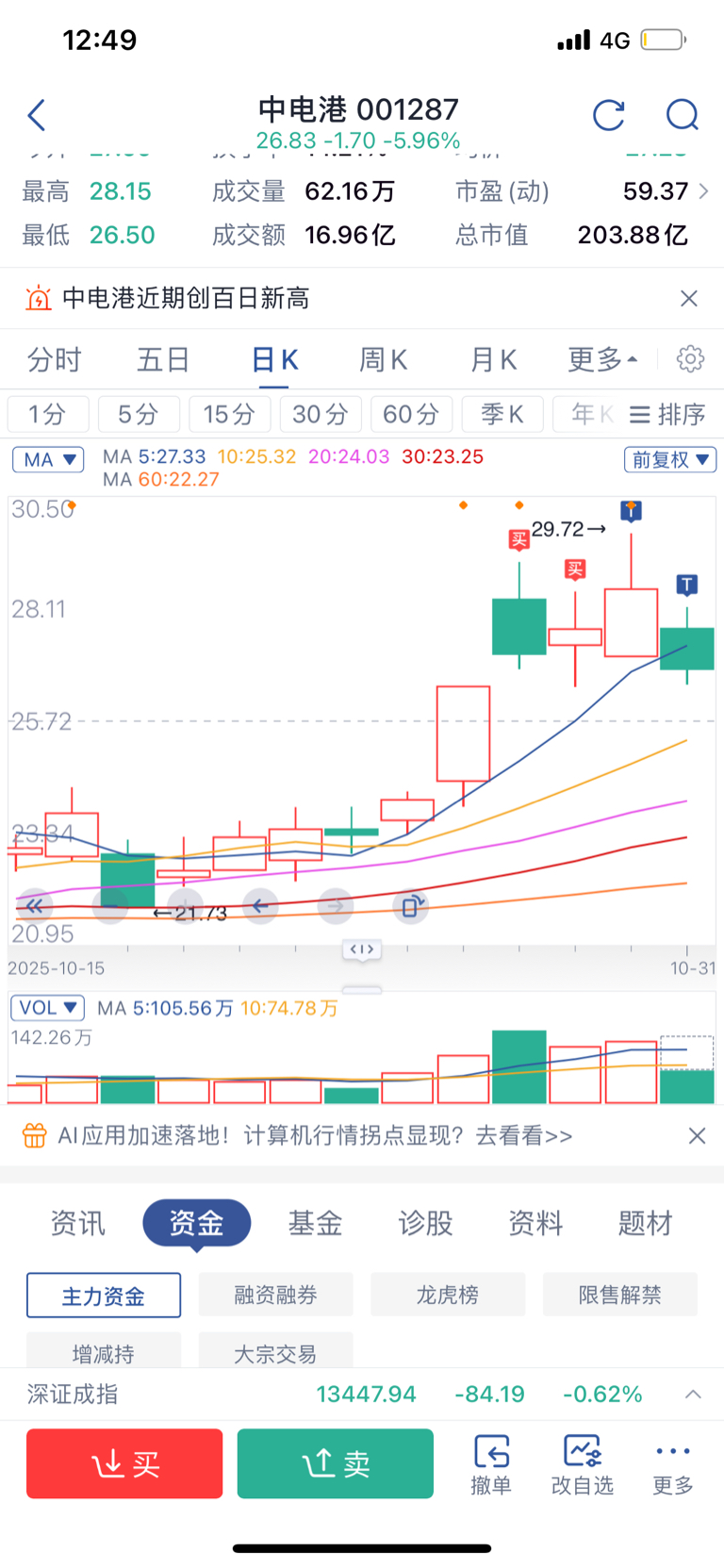Expand the index bar chevron
The width and height of the screenshot is (724, 1568).
(693, 1394)
